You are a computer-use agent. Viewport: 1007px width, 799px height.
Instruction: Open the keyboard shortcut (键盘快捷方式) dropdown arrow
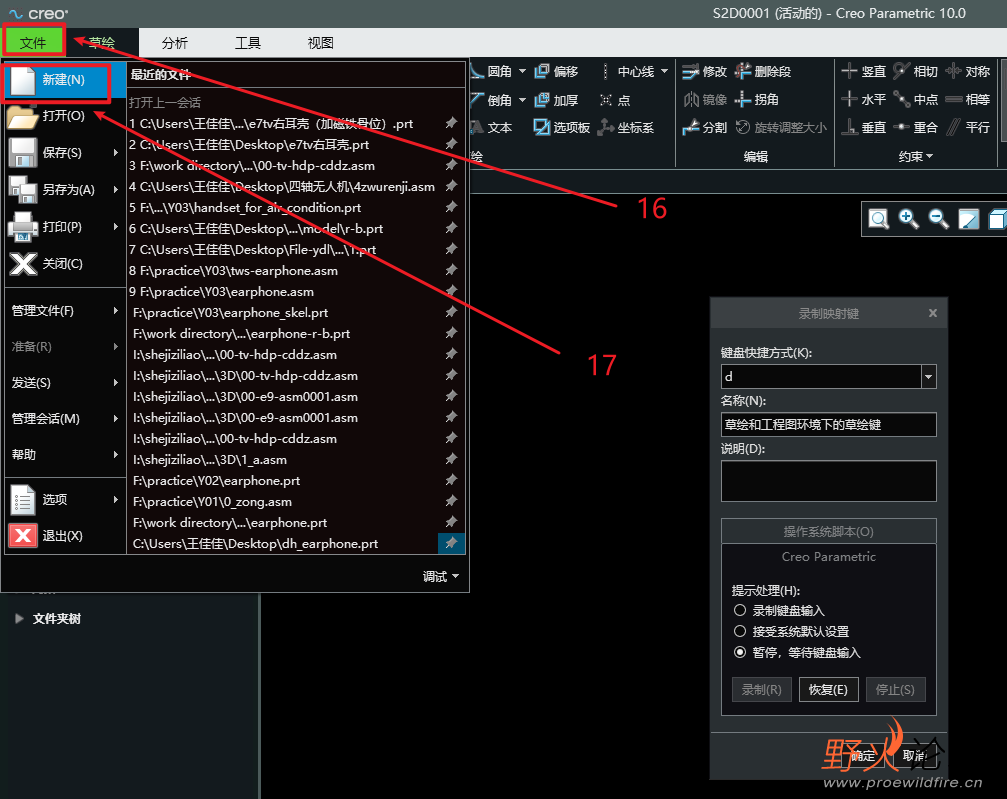[x=928, y=376]
